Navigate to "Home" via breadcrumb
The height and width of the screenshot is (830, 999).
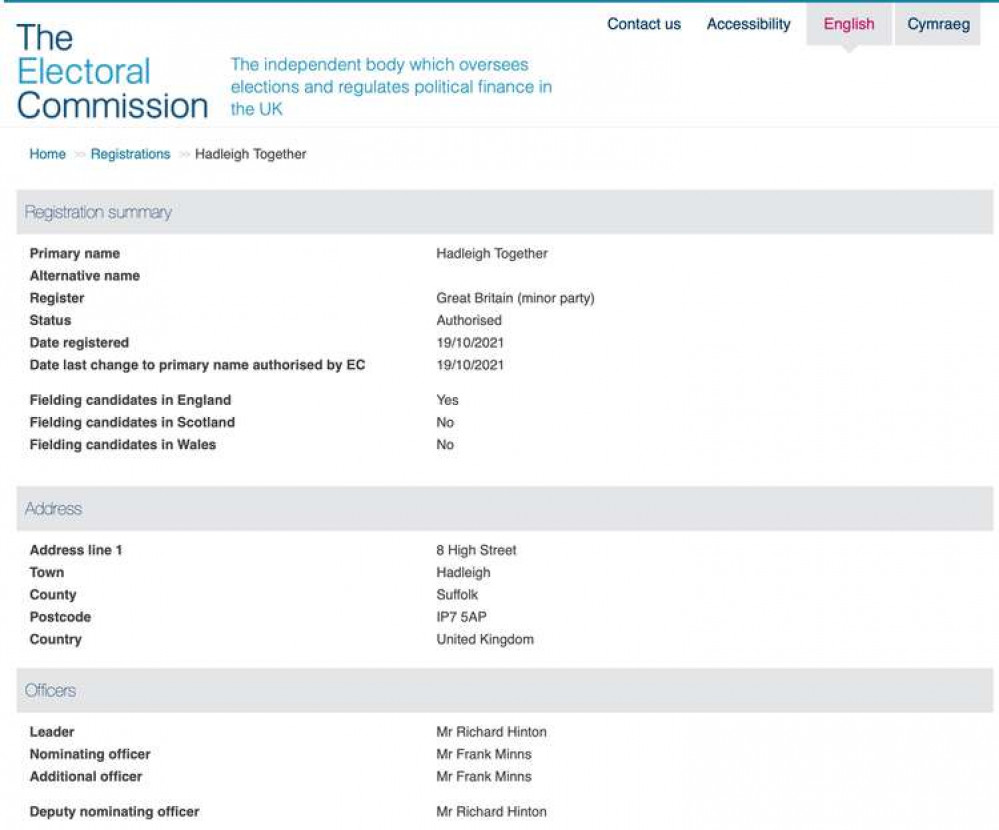[x=47, y=154]
